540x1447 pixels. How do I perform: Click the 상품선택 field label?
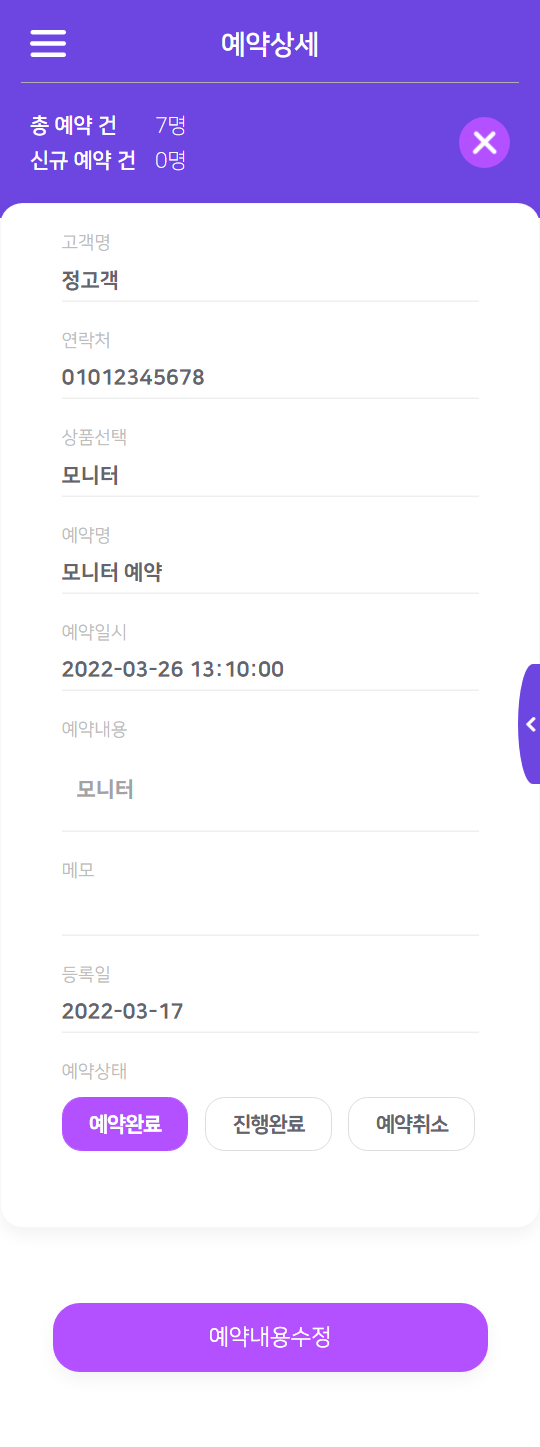tap(94, 437)
